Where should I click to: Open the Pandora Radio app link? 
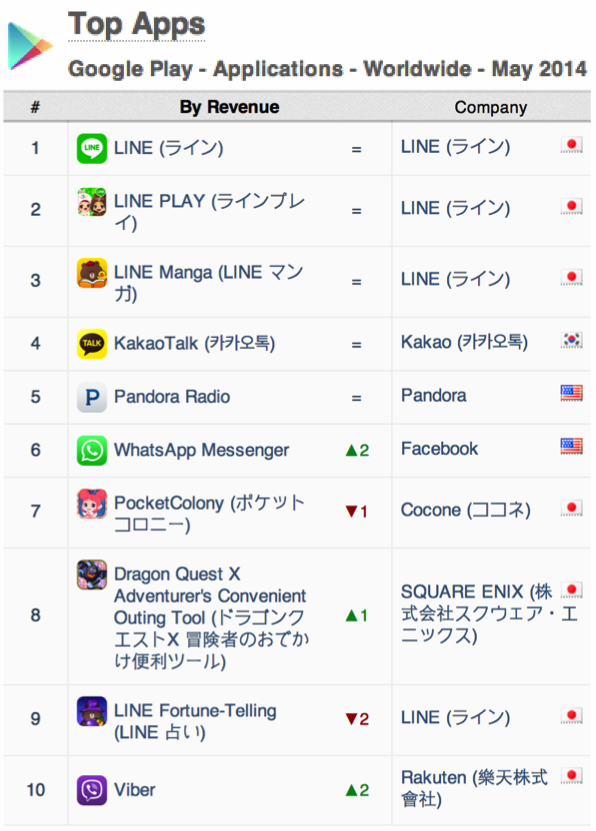[172, 397]
